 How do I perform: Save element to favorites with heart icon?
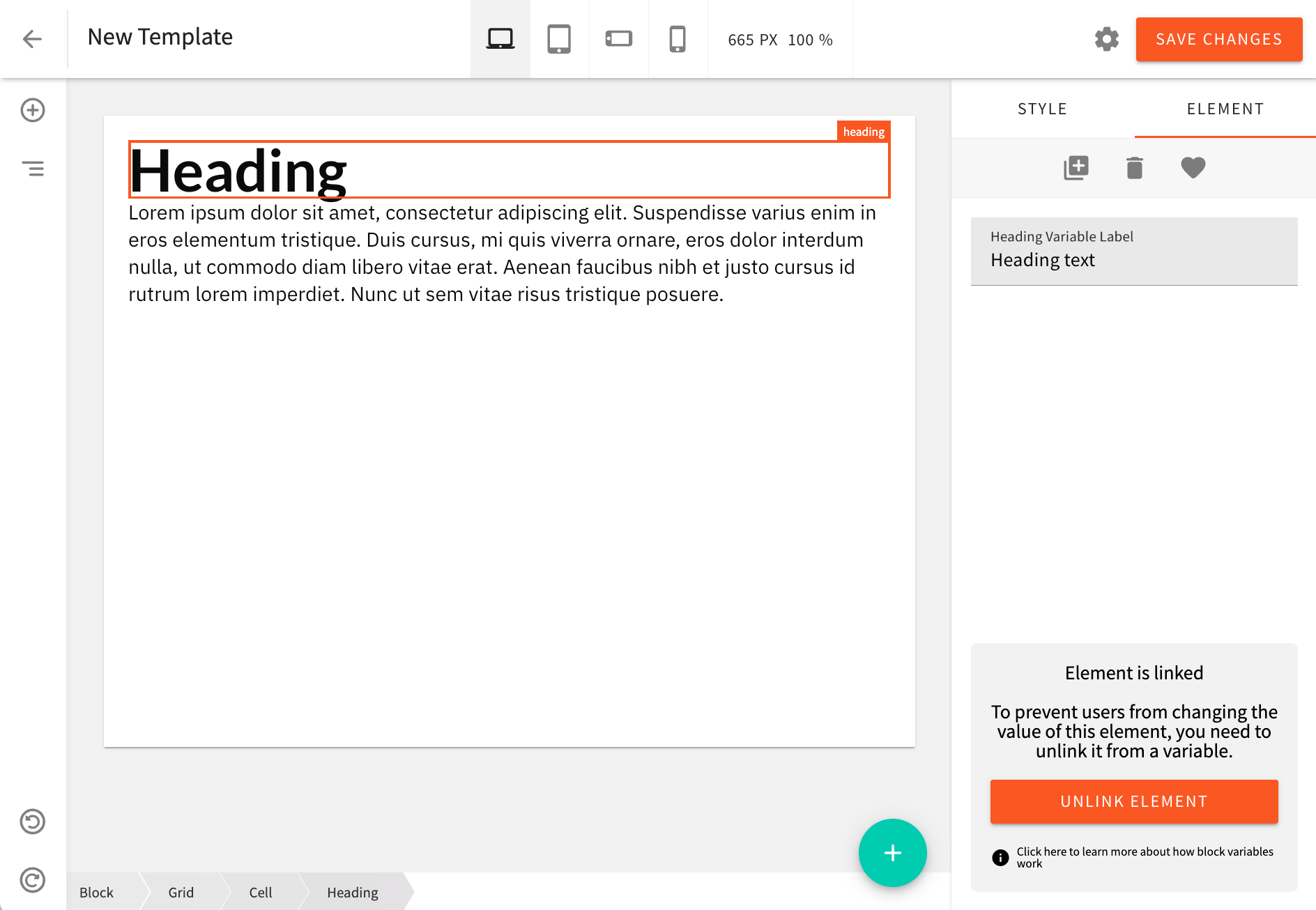[1193, 167]
